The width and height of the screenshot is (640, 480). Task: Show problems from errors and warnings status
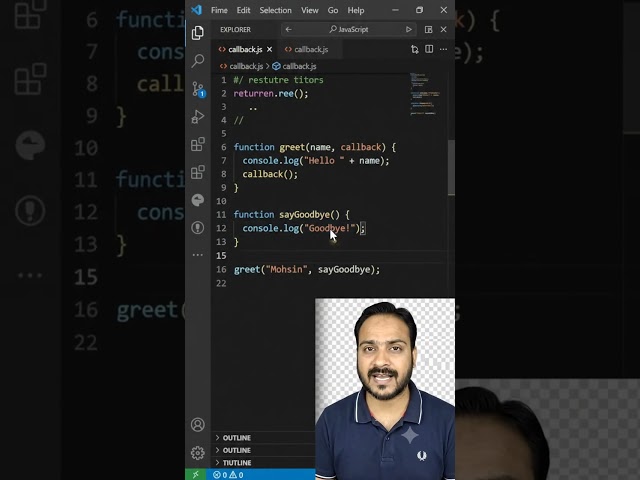coord(228,475)
